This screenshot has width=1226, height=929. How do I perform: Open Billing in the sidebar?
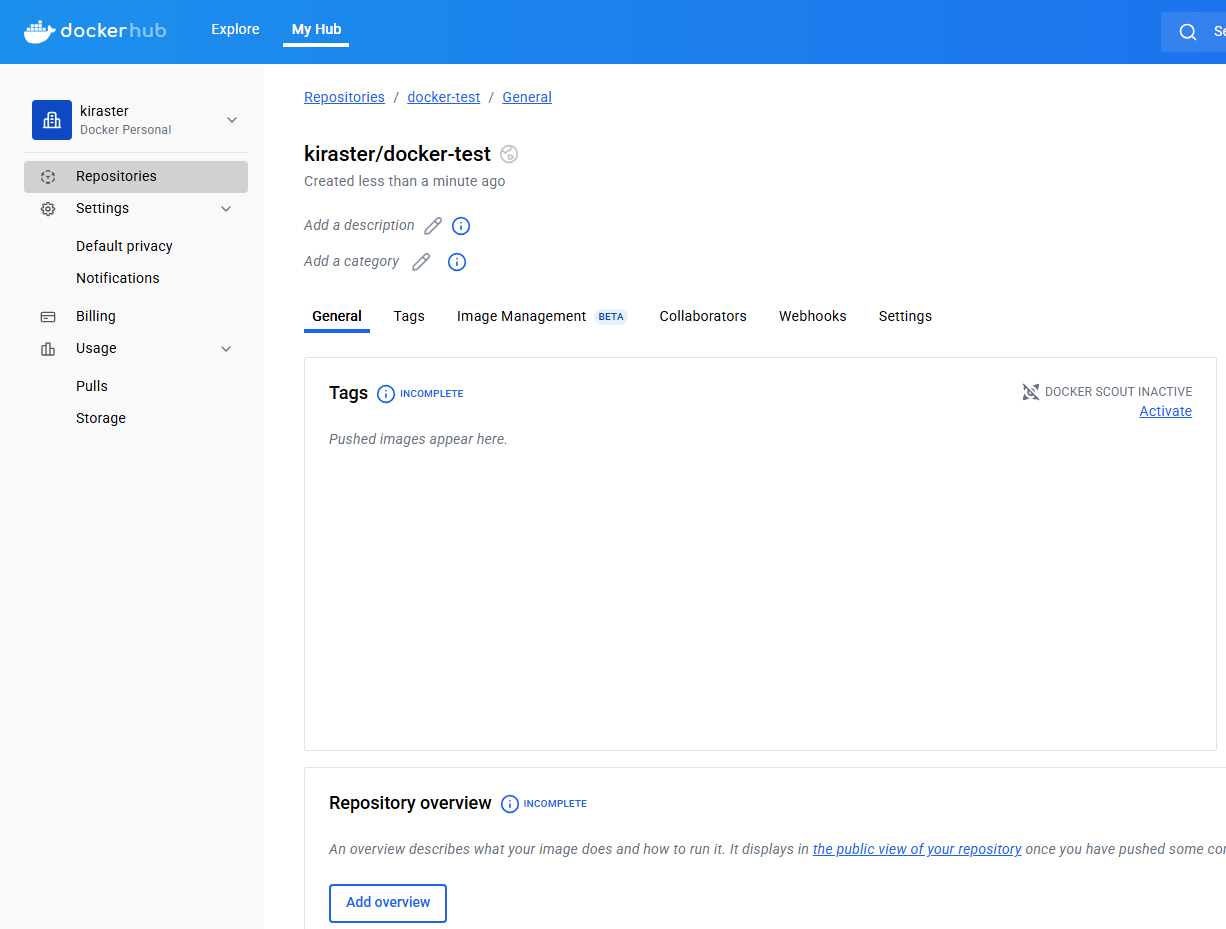point(96,316)
